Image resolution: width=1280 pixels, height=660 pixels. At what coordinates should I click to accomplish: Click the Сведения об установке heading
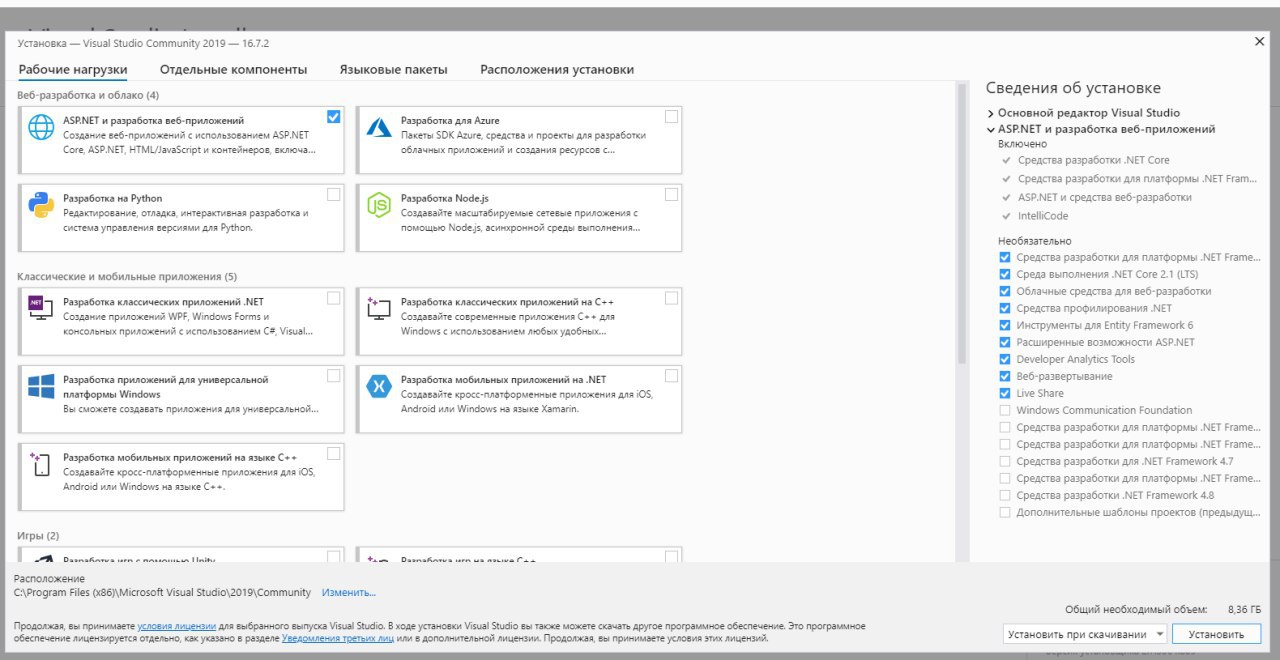click(x=1073, y=88)
